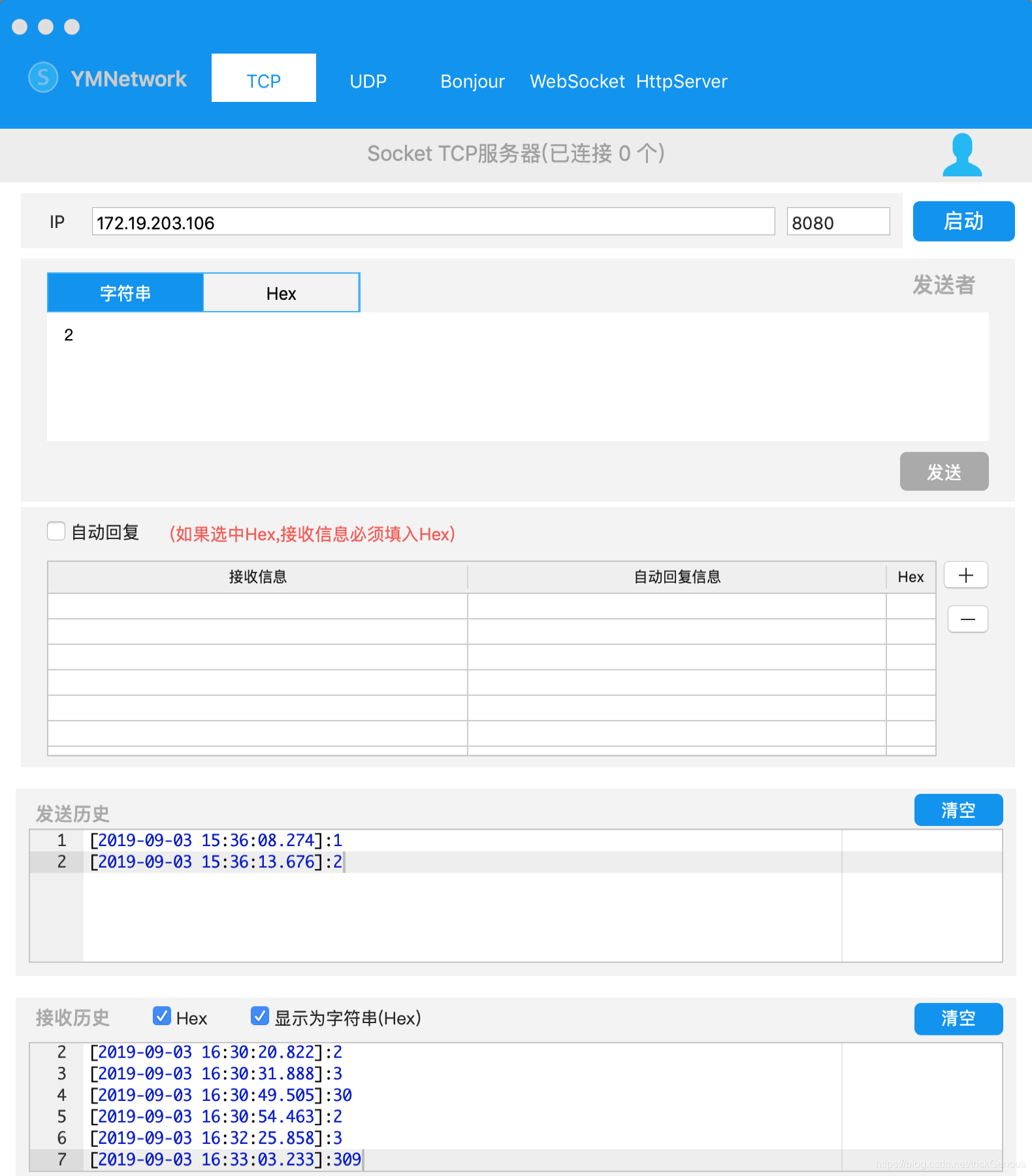This screenshot has height=1176, width=1032.
Task: Select receive entry 16:30:49.505
Action: click(x=221, y=1095)
